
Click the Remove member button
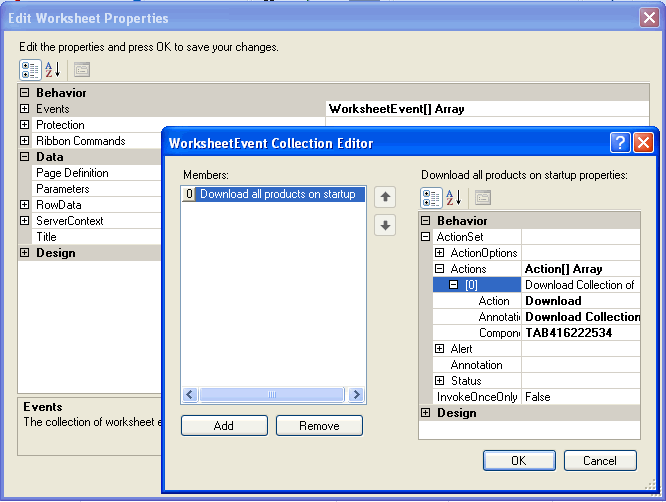tap(319, 426)
